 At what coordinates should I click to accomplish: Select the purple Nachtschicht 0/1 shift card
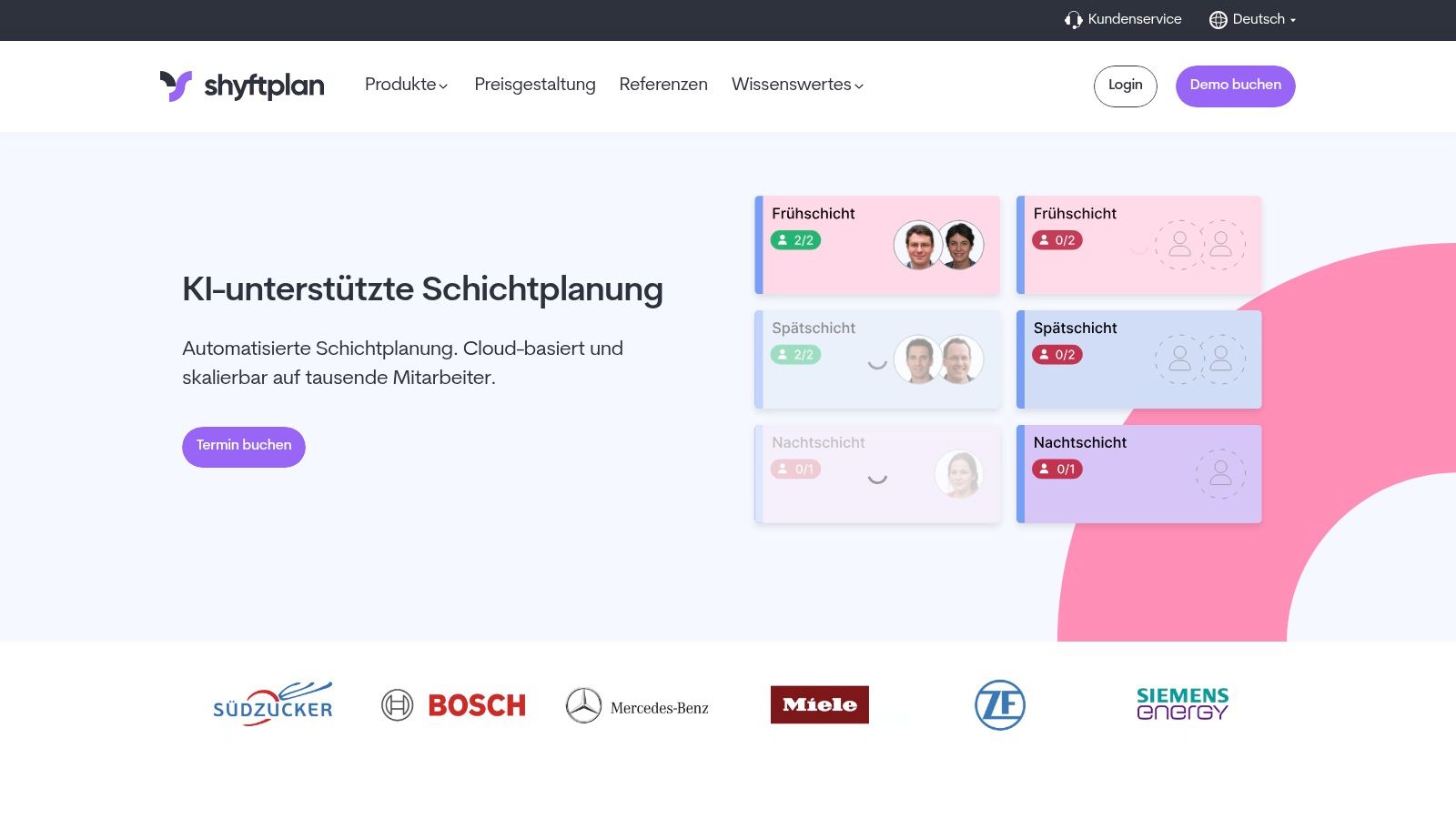coord(1138,474)
